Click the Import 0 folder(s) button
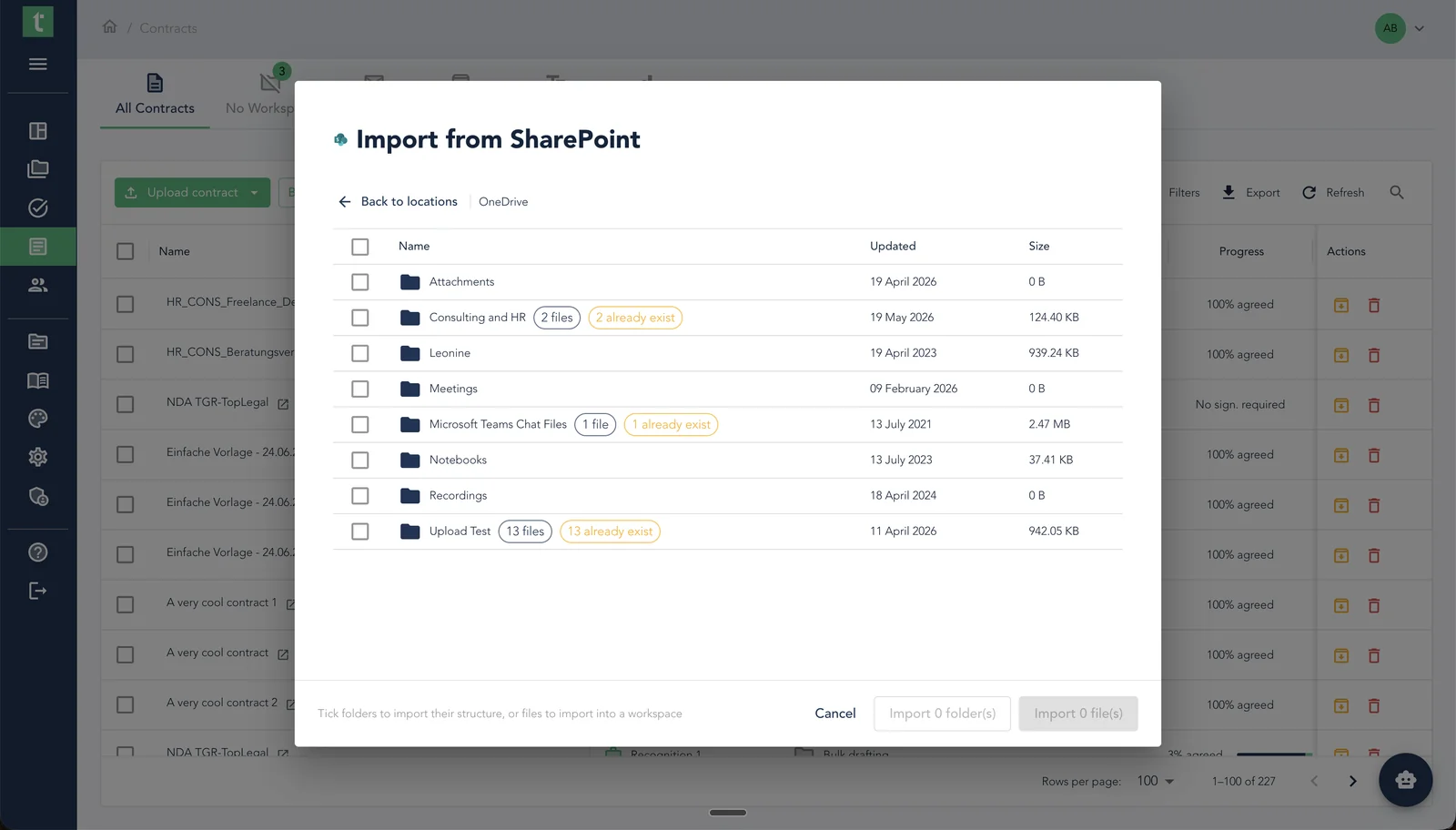The width and height of the screenshot is (1456, 830). click(x=942, y=714)
